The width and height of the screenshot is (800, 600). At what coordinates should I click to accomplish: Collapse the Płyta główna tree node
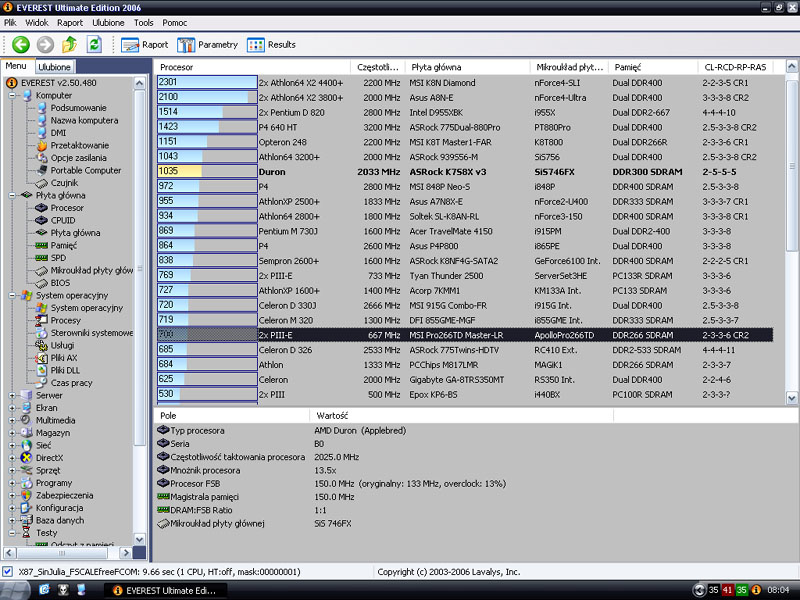click(12, 195)
